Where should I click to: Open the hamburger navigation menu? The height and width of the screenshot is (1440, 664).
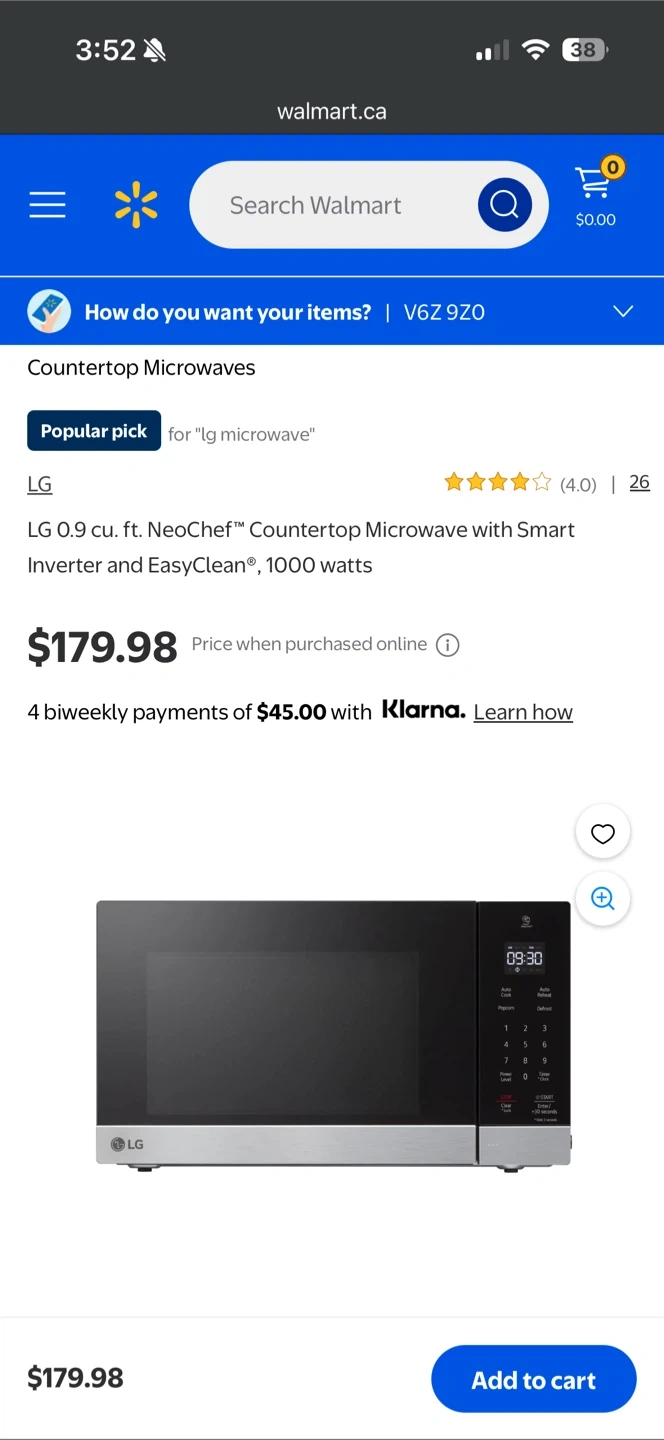(47, 205)
